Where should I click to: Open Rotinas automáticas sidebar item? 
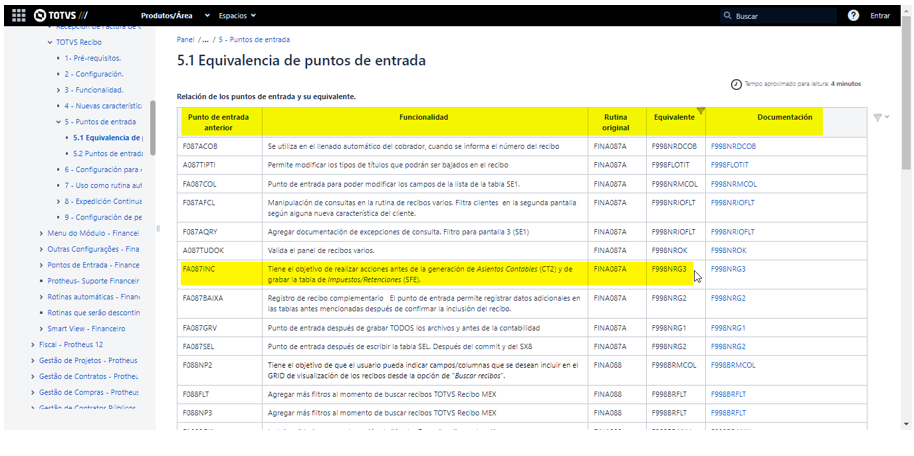(93, 297)
